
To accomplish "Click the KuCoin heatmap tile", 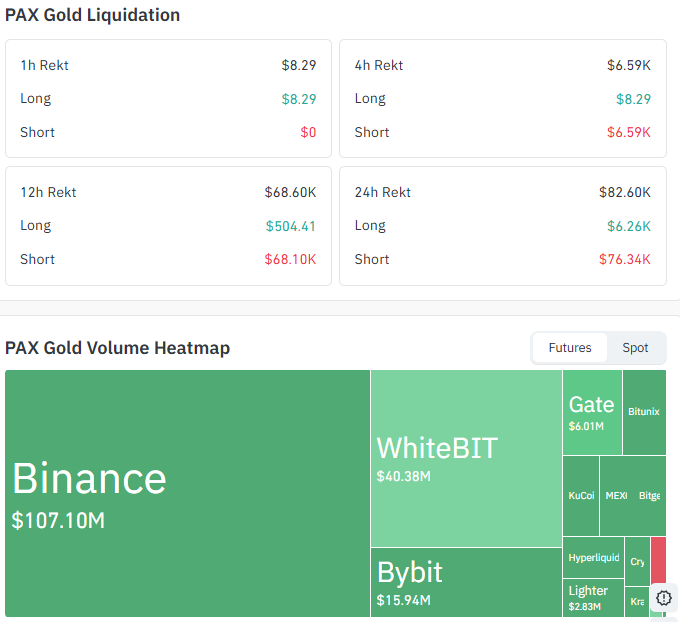I will [581, 495].
